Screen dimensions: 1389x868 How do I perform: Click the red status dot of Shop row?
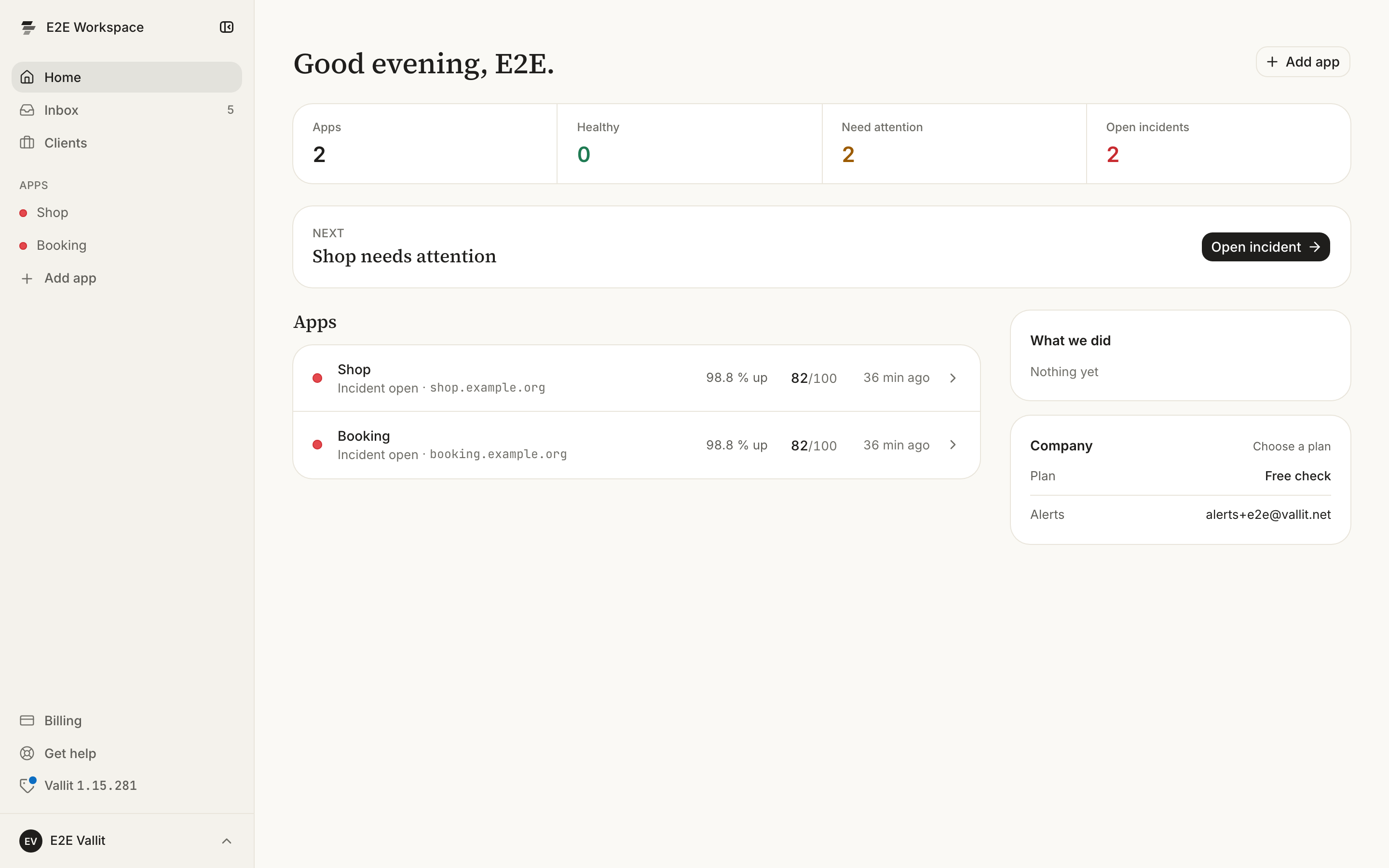(317, 379)
